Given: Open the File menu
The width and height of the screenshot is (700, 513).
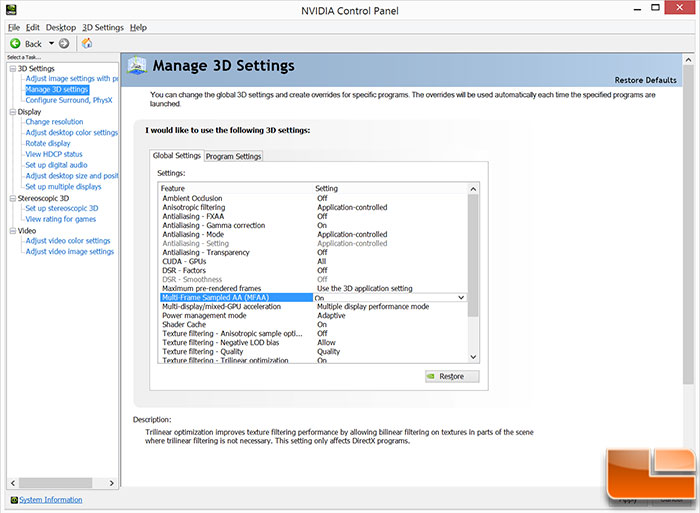Looking at the screenshot, I should click(x=13, y=28).
